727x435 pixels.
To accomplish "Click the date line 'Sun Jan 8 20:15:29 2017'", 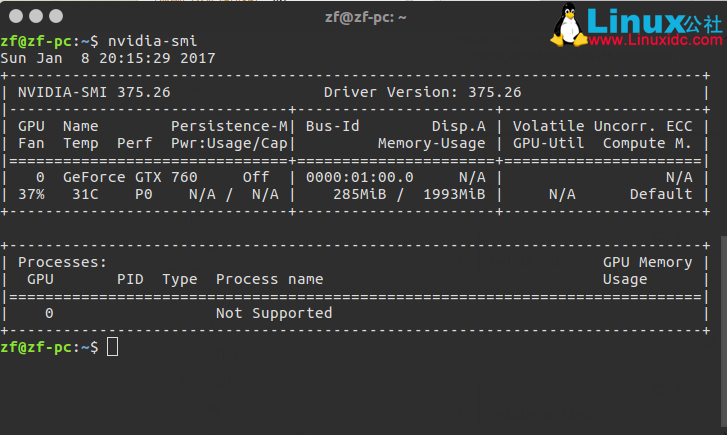I will (107, 58).
